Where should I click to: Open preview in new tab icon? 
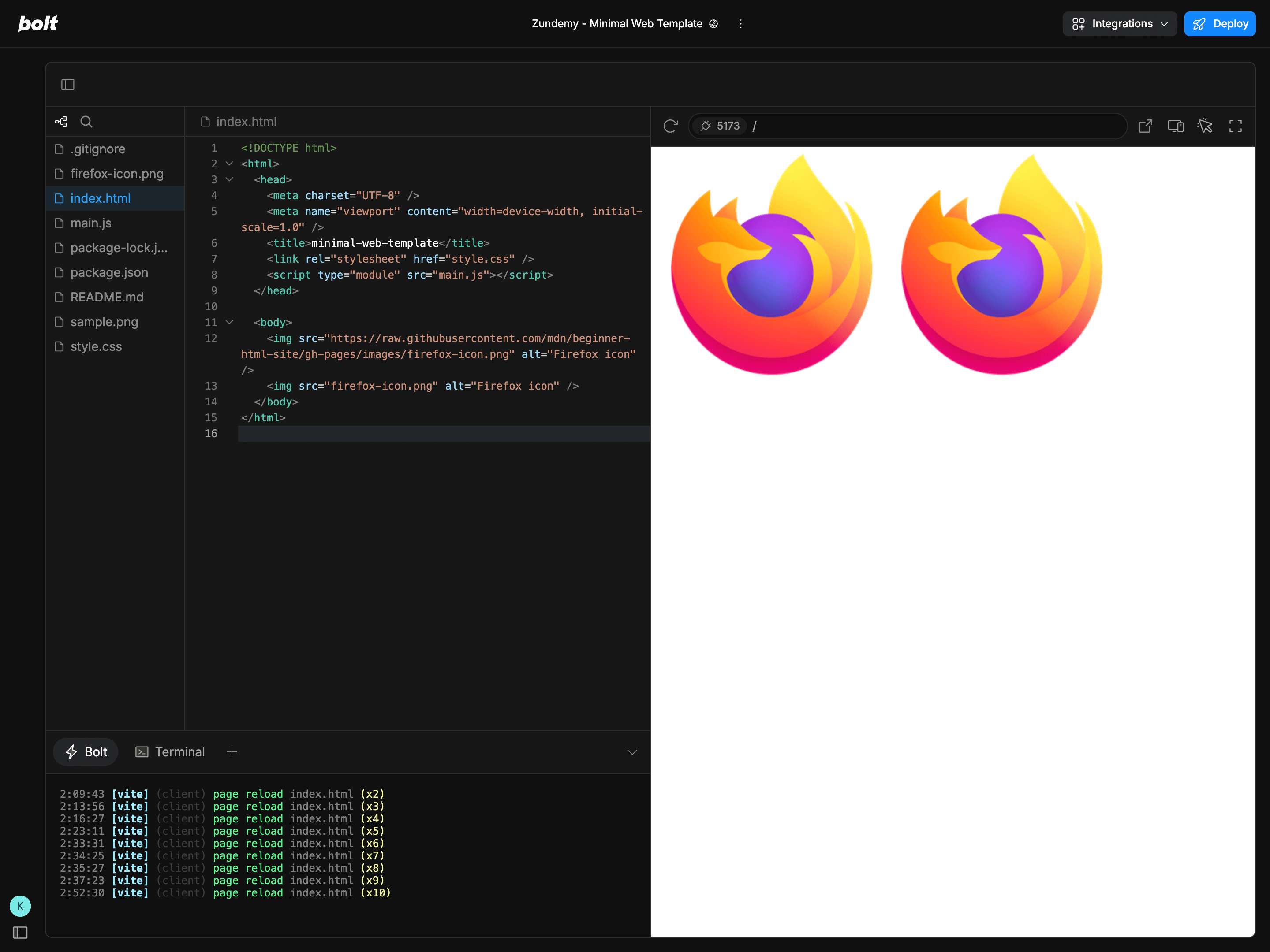[x=1145, y=126]
